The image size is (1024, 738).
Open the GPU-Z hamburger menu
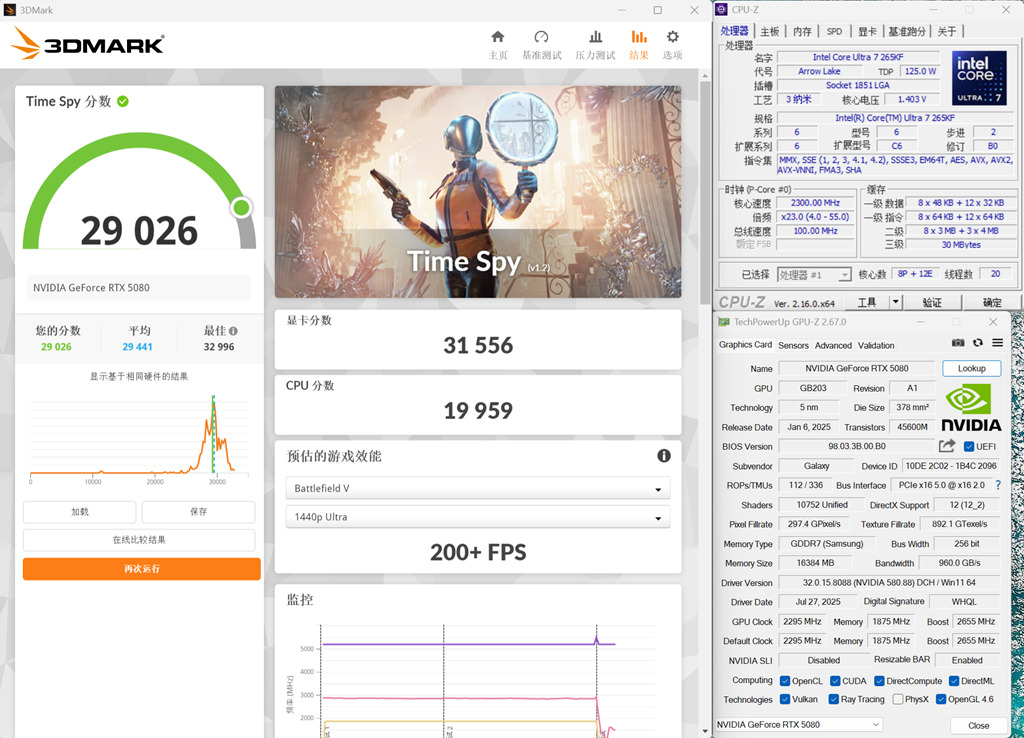[996, 343]
